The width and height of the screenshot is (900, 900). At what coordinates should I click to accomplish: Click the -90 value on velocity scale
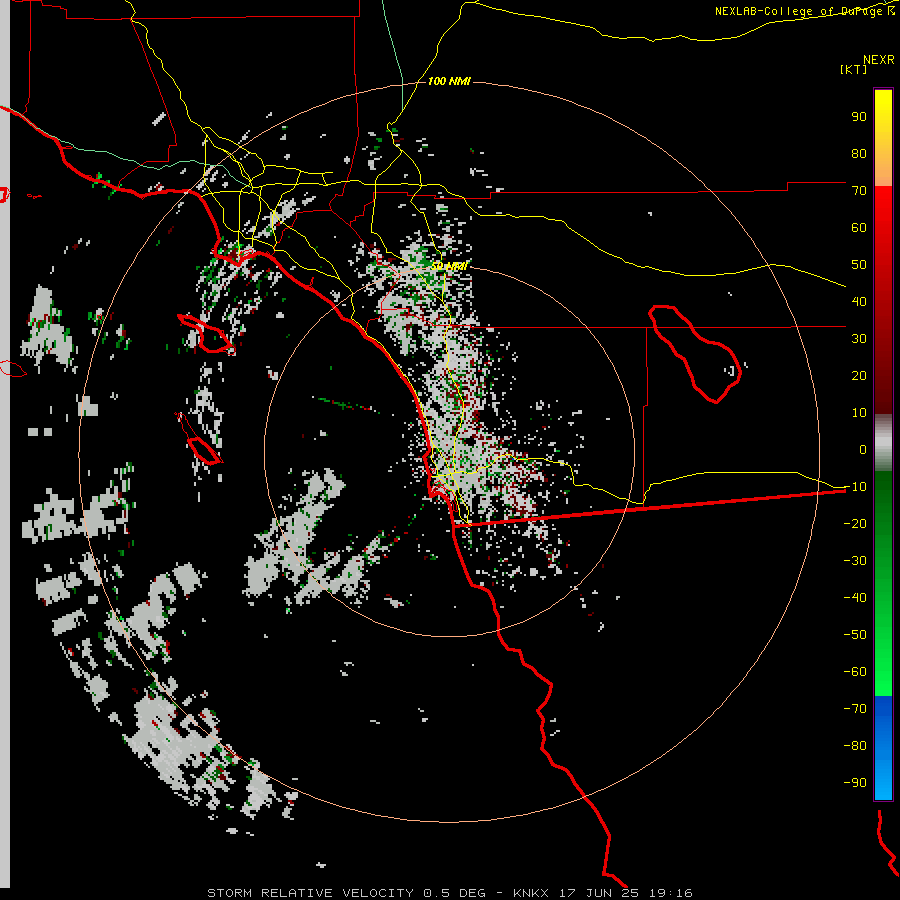tap(855, 783)
